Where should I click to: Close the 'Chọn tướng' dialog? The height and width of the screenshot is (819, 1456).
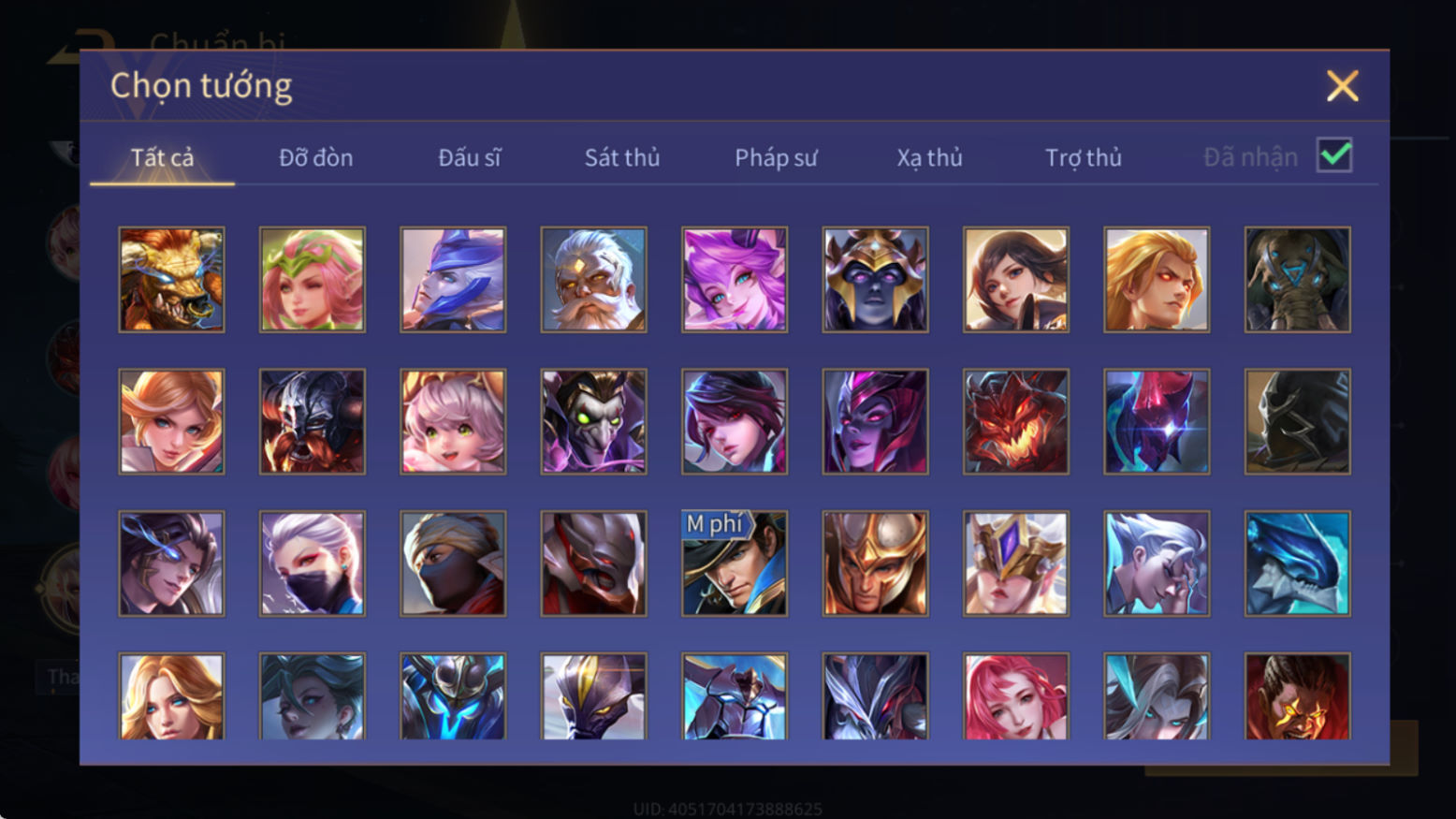[x=1343, y=86]
